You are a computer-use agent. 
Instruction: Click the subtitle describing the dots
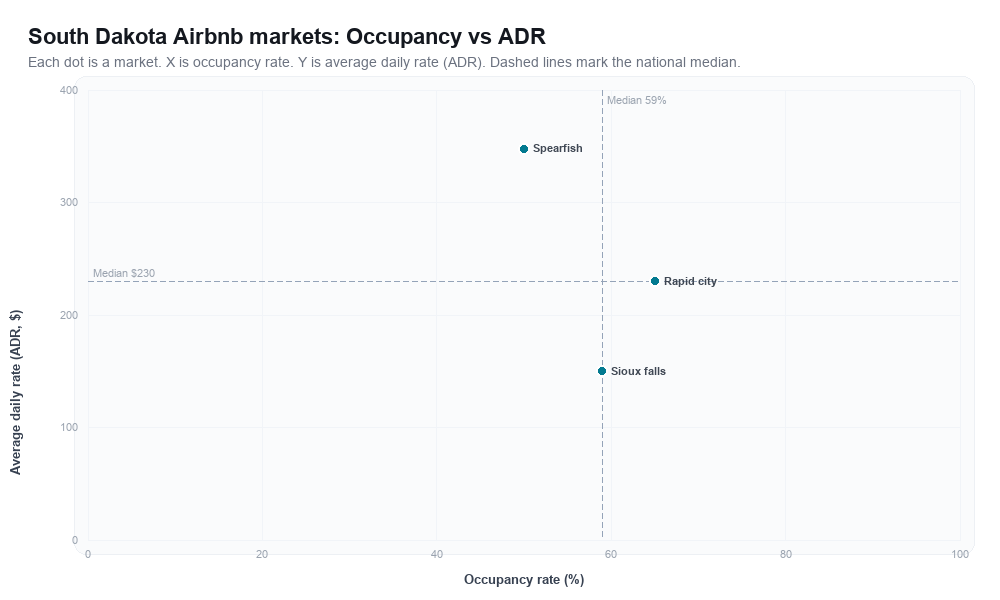point(384,62)
